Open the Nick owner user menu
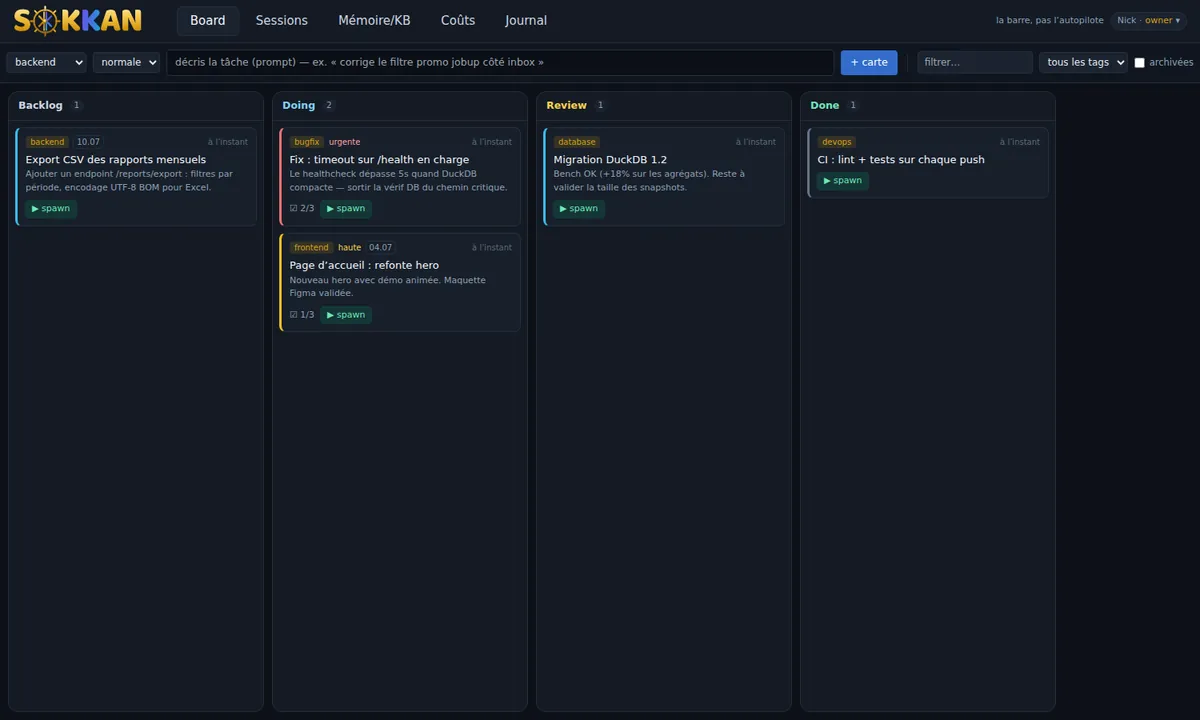Screen dimensions: 1200x720 click(1148, 20)
